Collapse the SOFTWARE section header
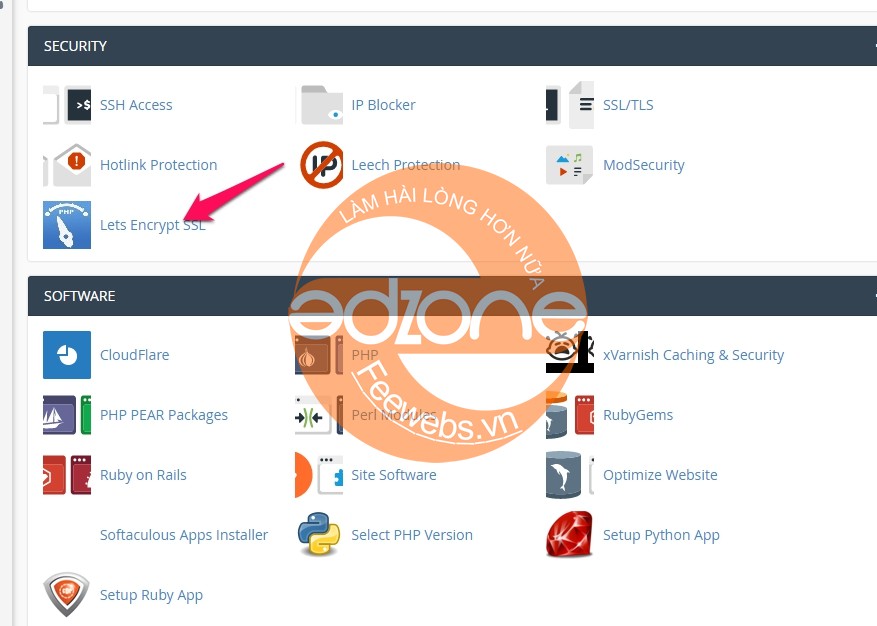 452,296
